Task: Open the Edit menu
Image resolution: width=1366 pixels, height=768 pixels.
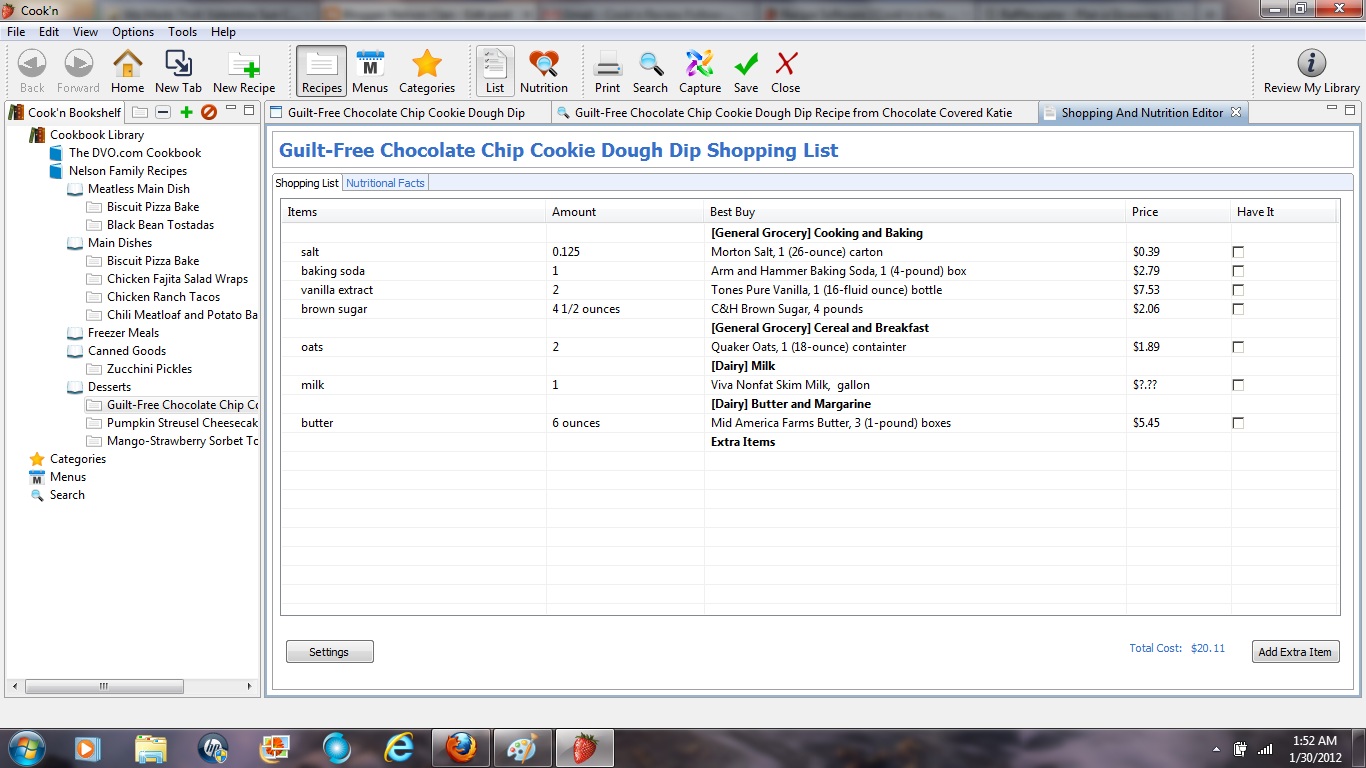Action: pyautogui.click(x=49, y=32)
